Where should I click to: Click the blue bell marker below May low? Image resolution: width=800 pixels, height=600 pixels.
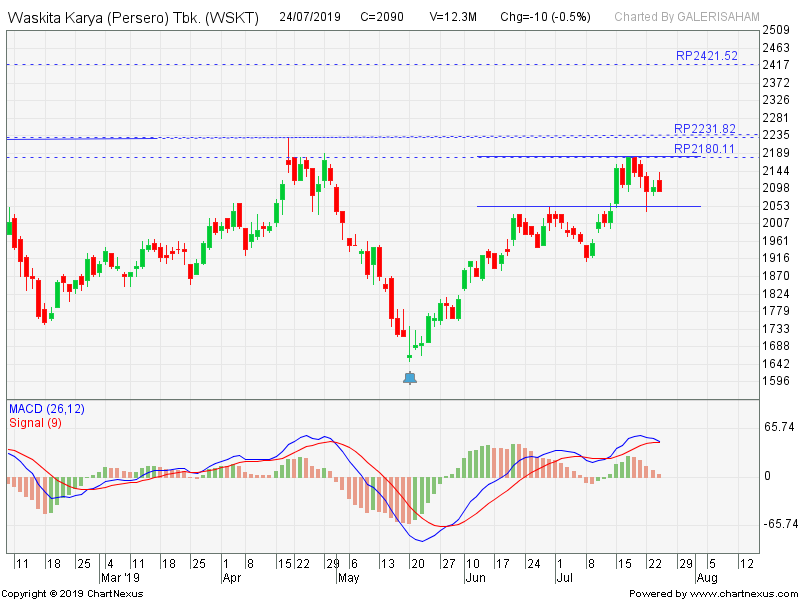click(x=410, y=378)
